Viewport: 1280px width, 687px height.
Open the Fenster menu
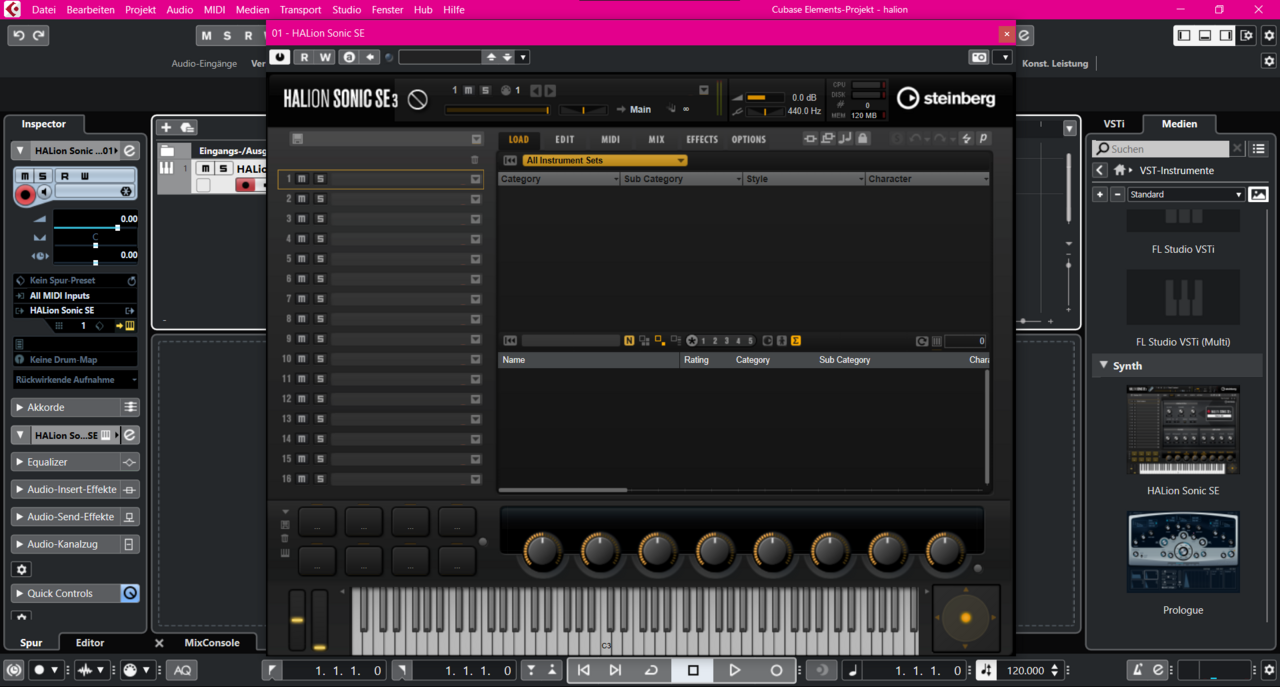point(387,9)
